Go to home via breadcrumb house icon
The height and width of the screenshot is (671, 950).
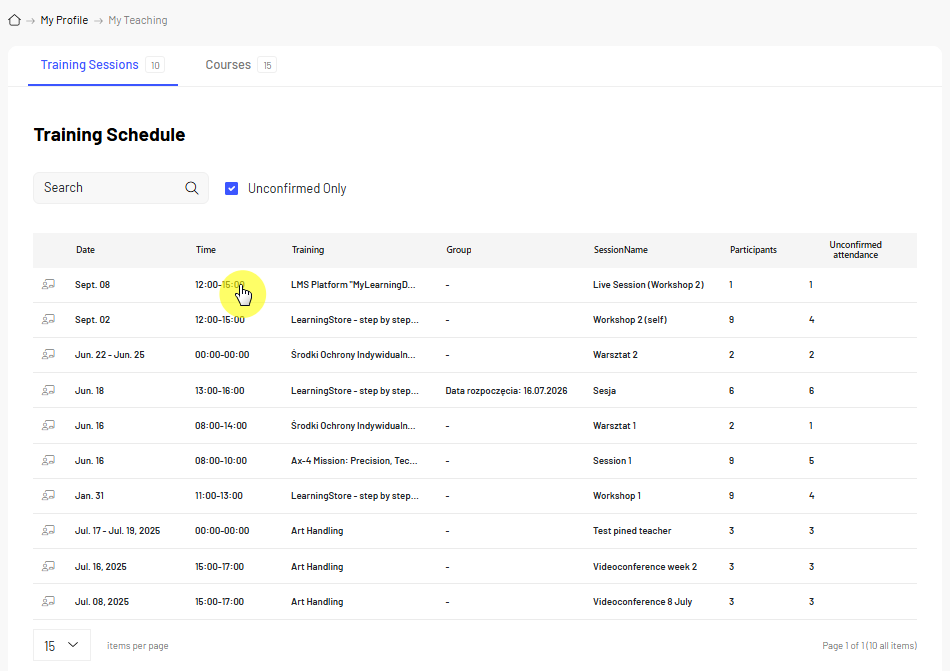point(15,21)
